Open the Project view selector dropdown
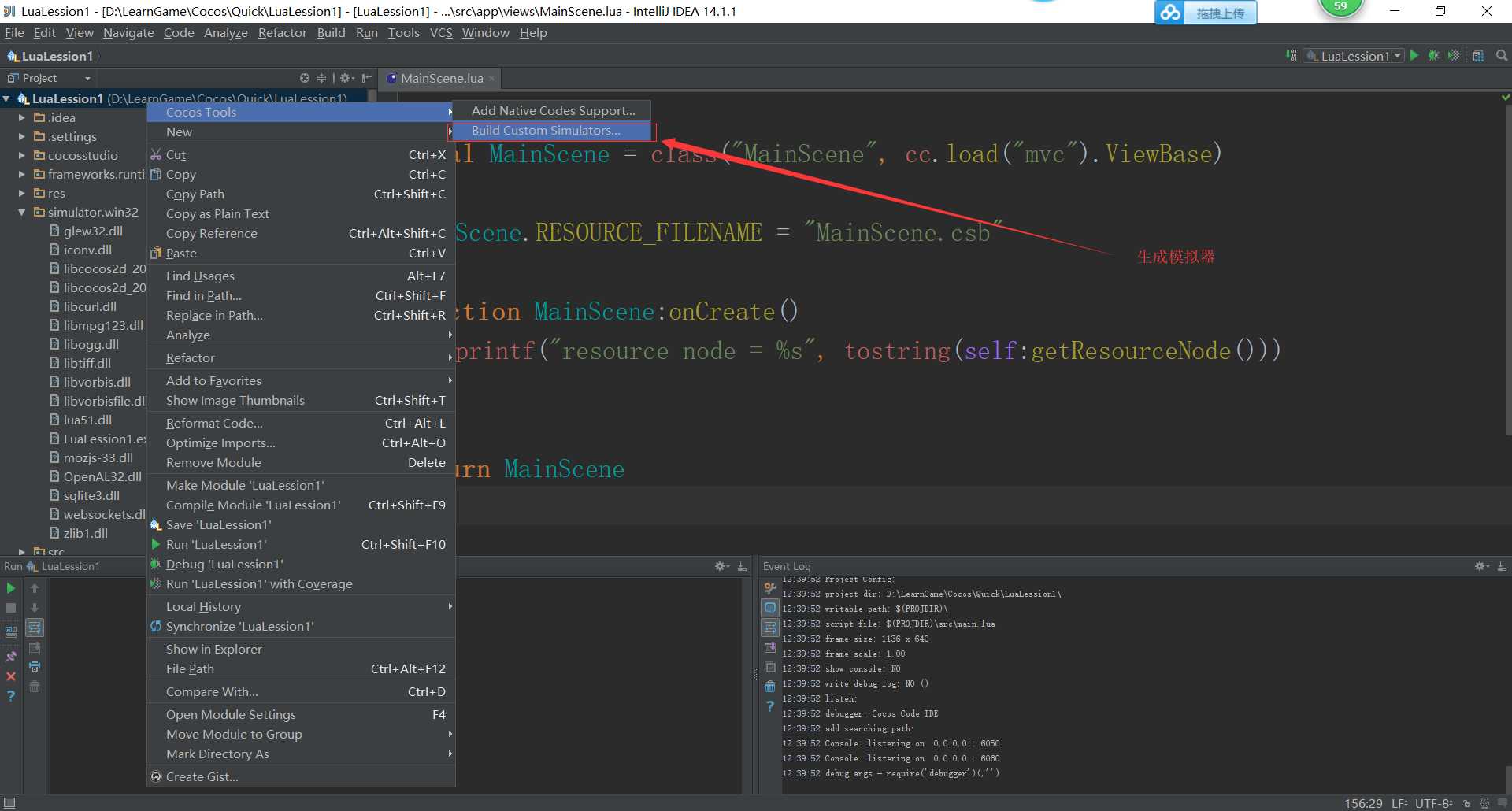 50,78
